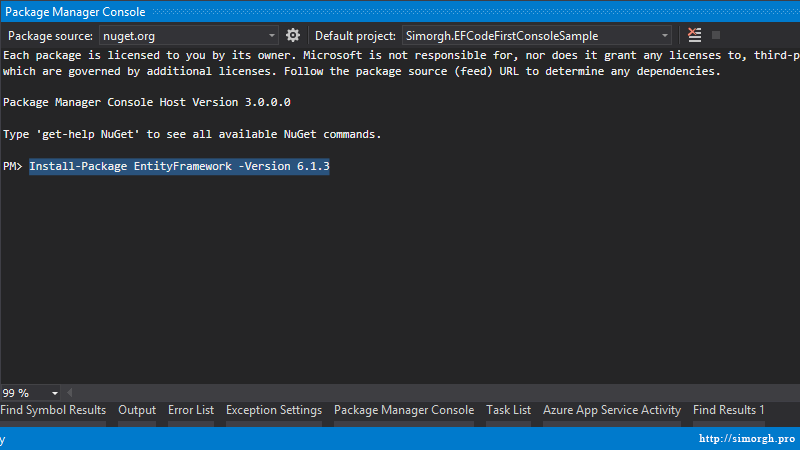Switch to the Output tab
Image resolution: width=800 pixels, height=450 pixels.
[137, 410]
